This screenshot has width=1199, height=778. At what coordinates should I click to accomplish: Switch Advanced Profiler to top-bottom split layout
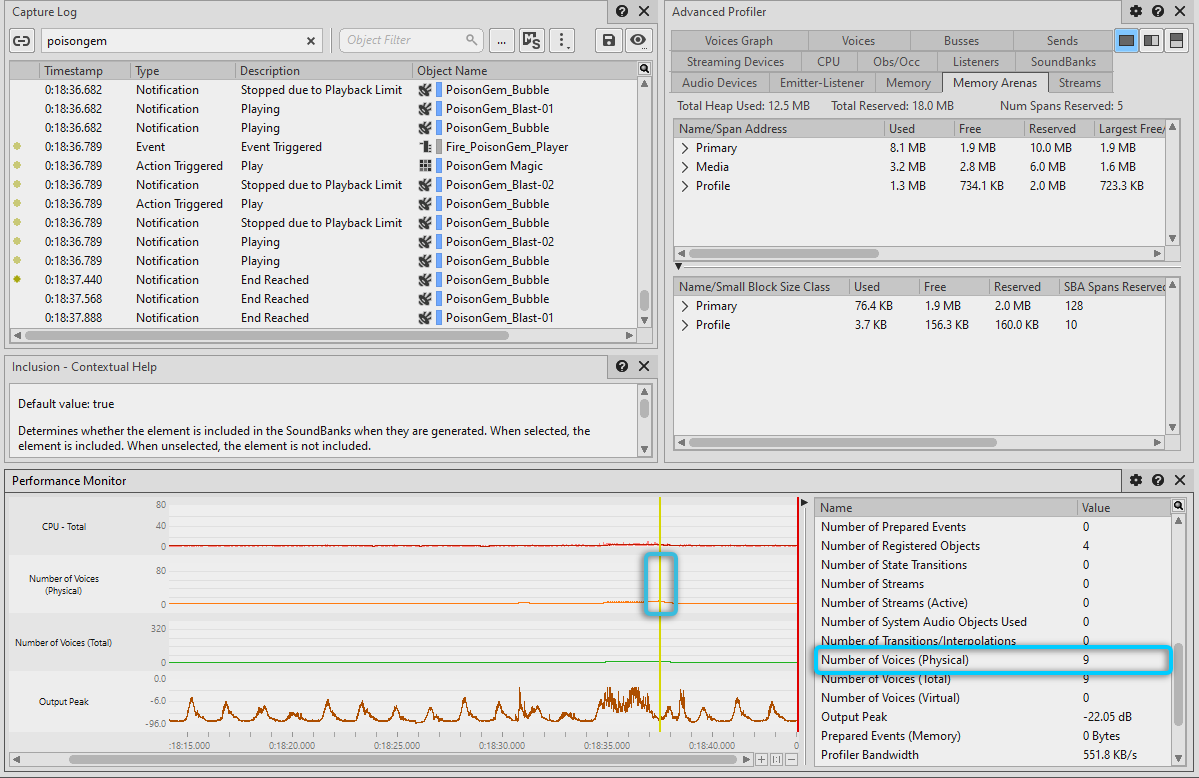[x=1176, y=41]
